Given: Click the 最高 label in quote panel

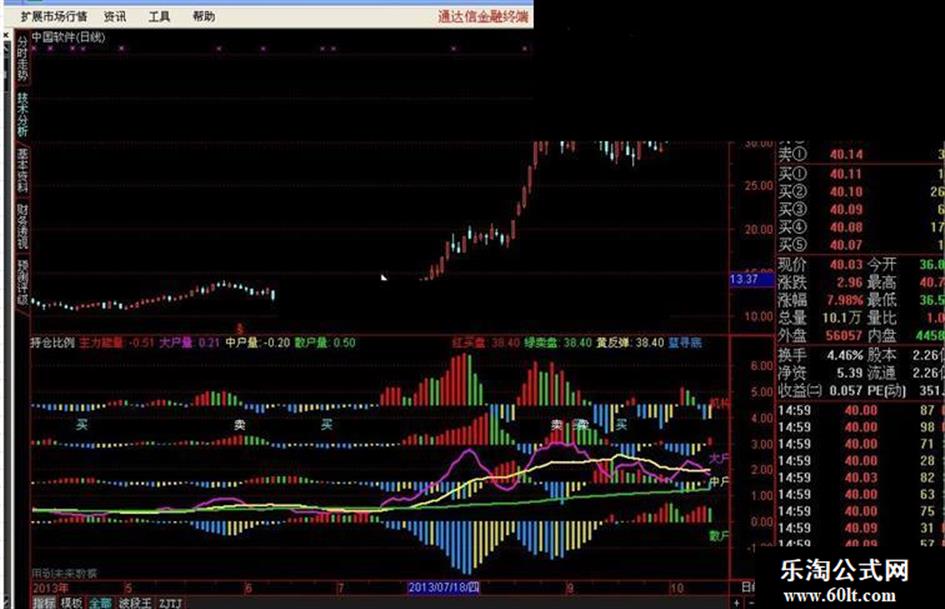Looking at the screenshot, I should (882, 282).
